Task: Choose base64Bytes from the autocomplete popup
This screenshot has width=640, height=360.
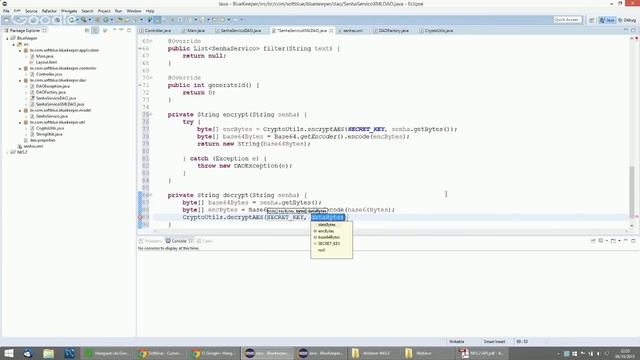Action: [x=331, y=237]
